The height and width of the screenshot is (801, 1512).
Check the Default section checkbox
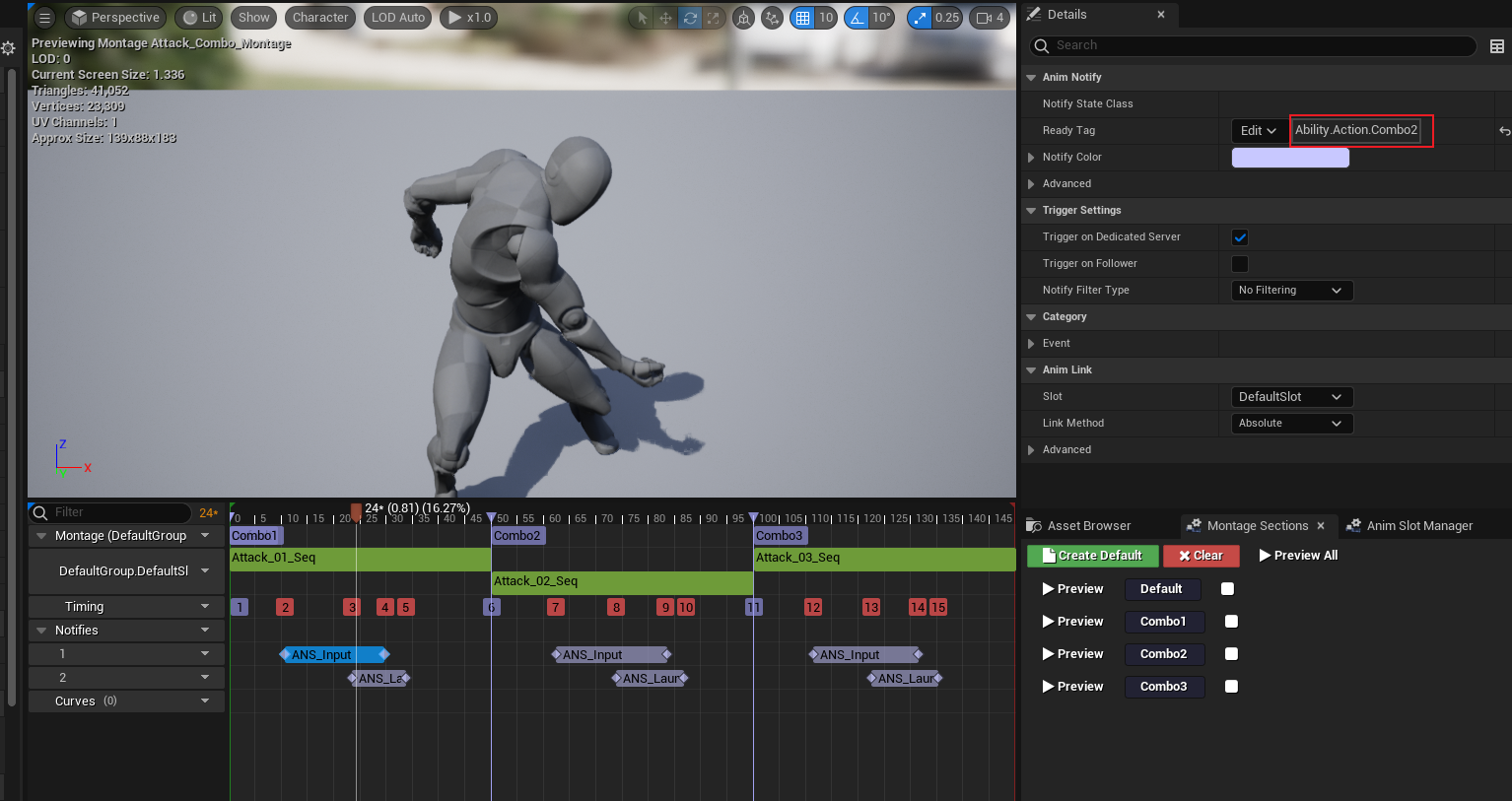(x=1227, y=589)
